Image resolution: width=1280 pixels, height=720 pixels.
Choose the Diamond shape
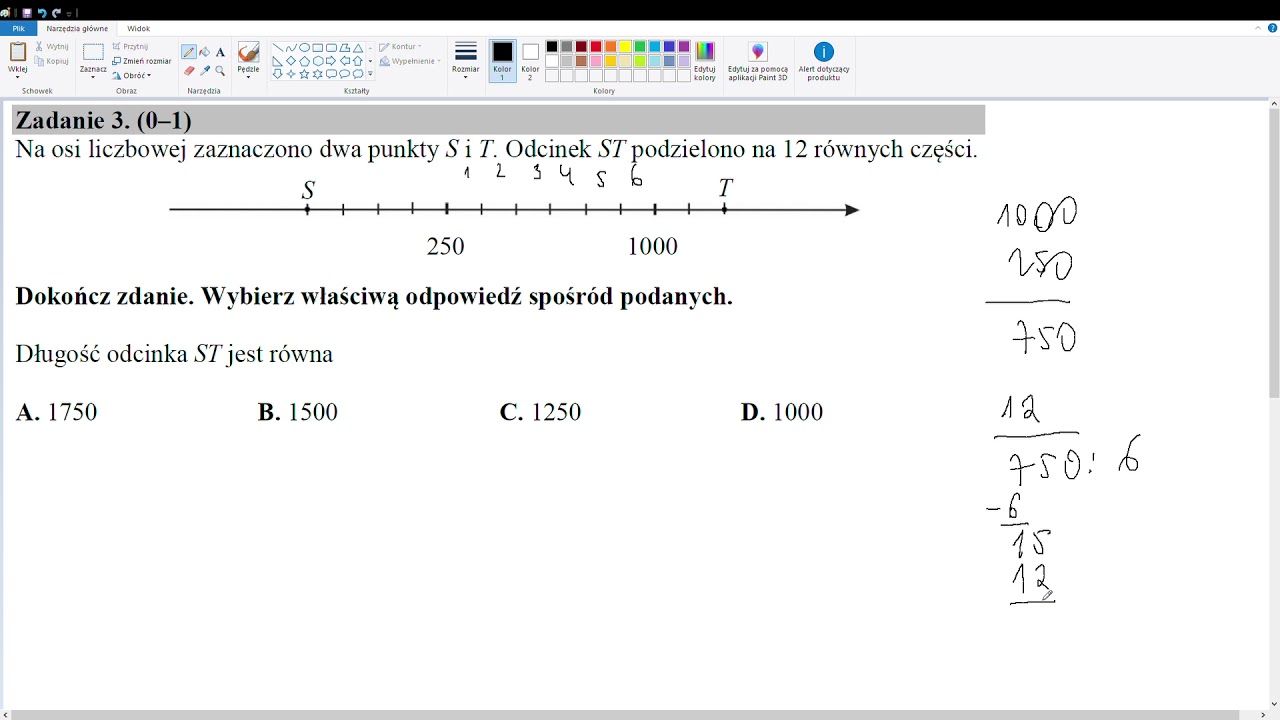(x=291, y=61)
